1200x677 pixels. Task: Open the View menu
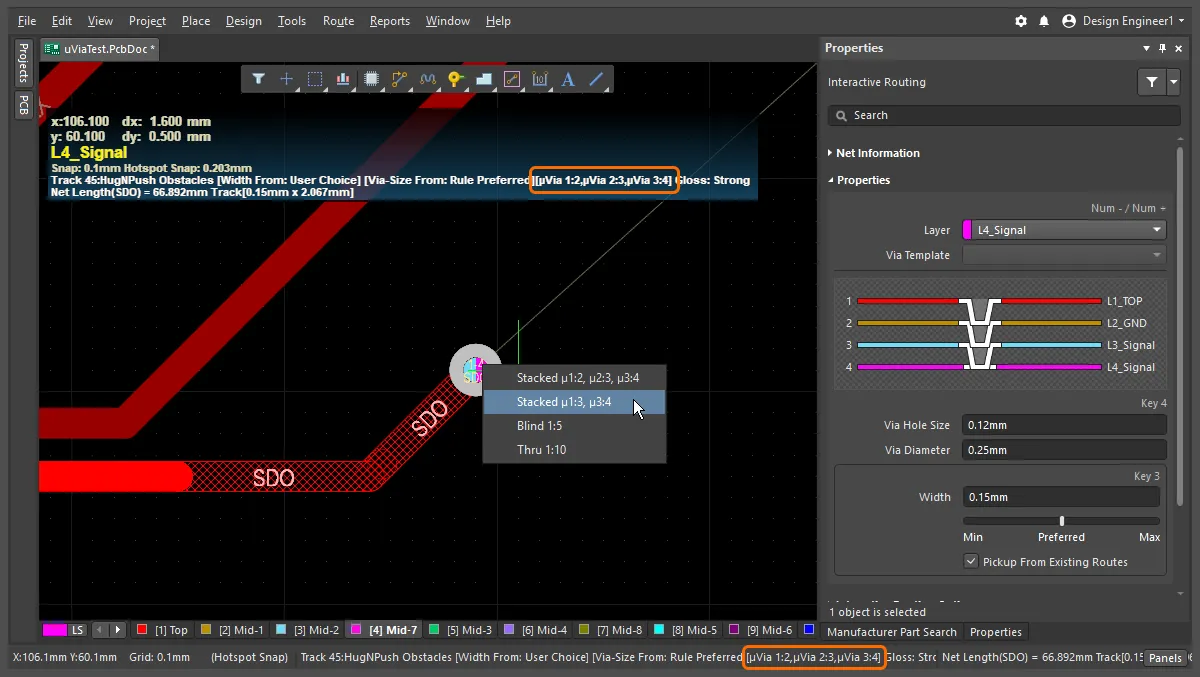(100, 21)
